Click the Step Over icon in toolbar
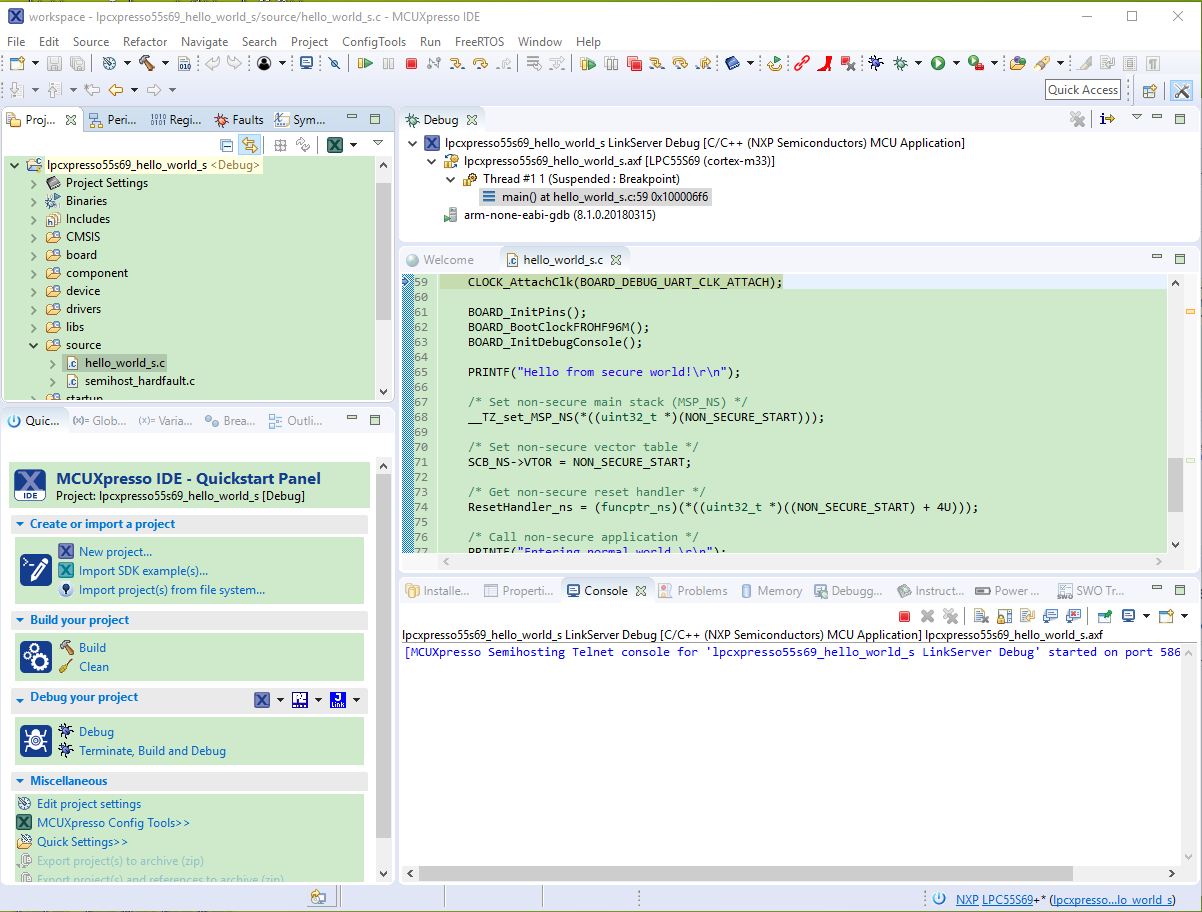 (479, 63)
